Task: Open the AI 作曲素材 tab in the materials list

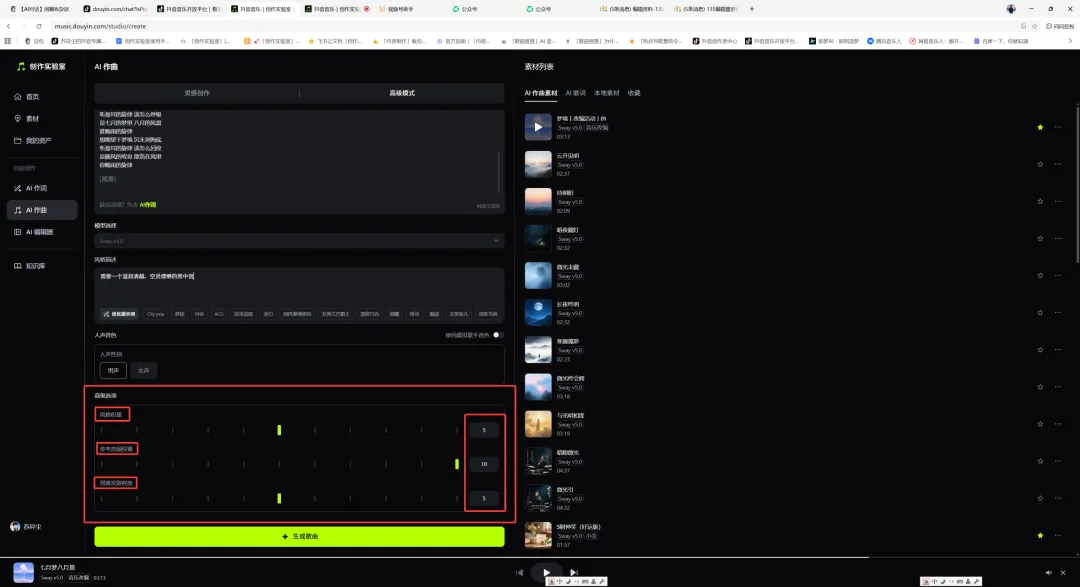Action: [541, 93]
